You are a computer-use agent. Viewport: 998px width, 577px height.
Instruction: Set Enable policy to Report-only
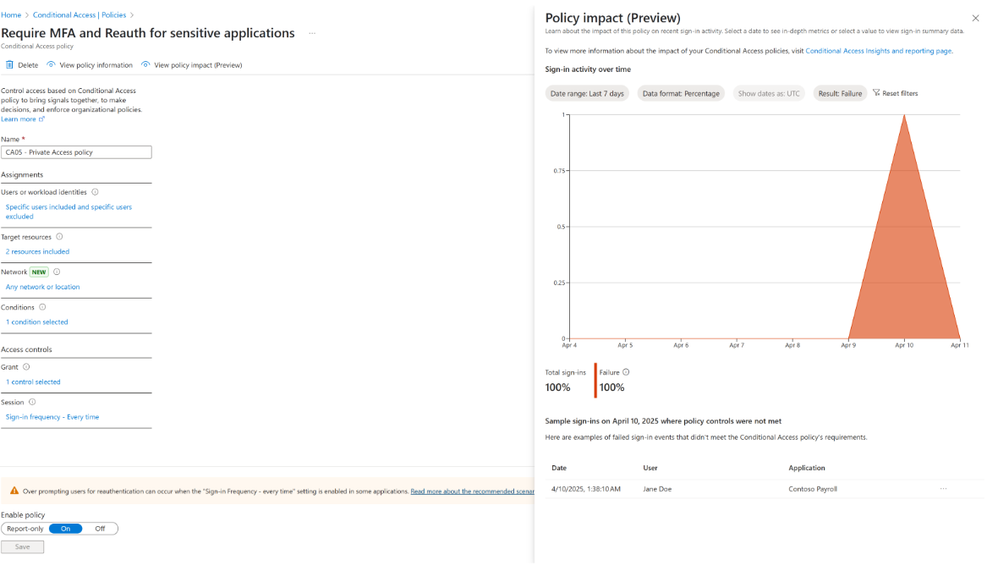click(25, 529)
